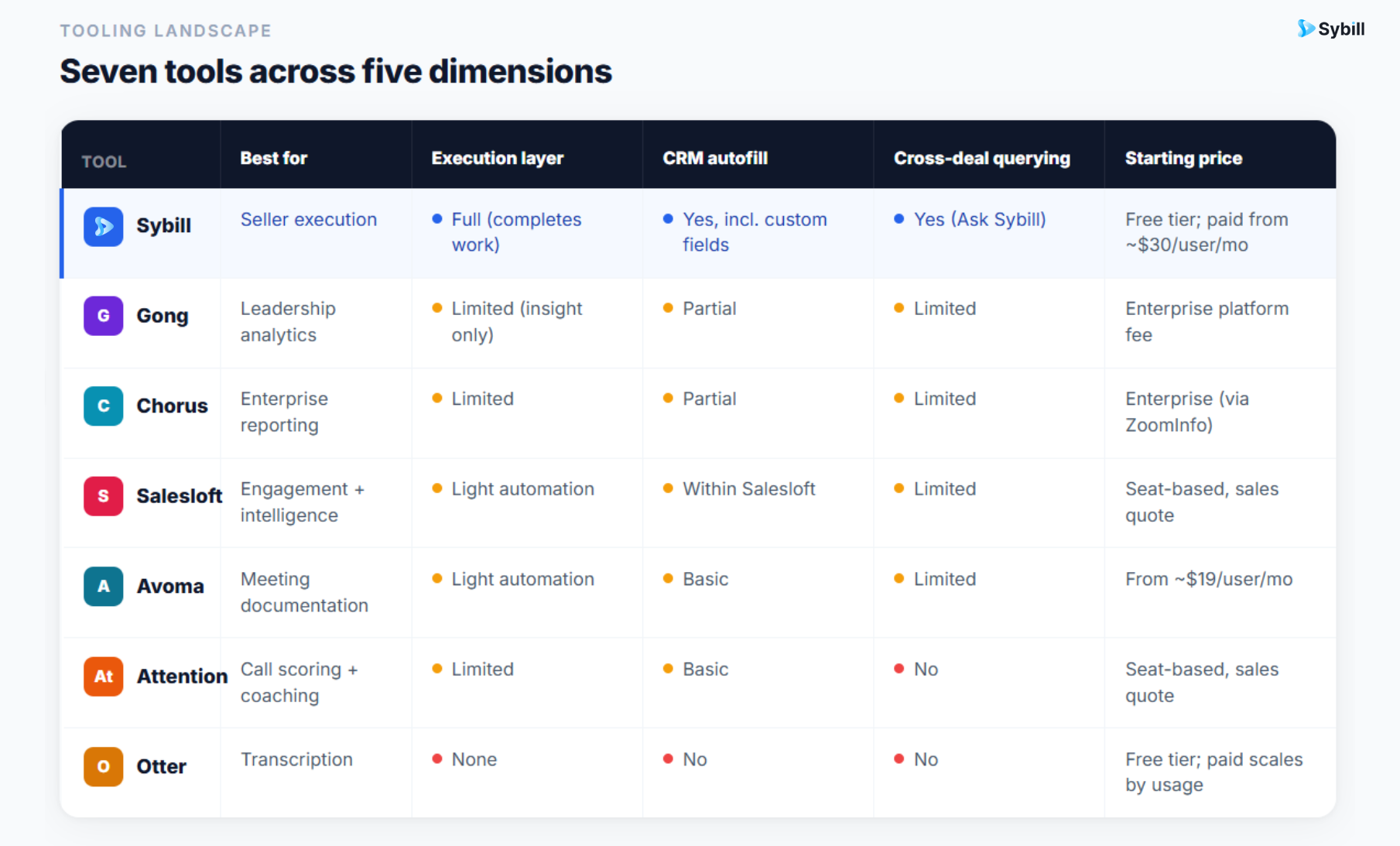Click the orange Attention At icon
Screen dimensions: 1400x846
click(x=103, y=676)
